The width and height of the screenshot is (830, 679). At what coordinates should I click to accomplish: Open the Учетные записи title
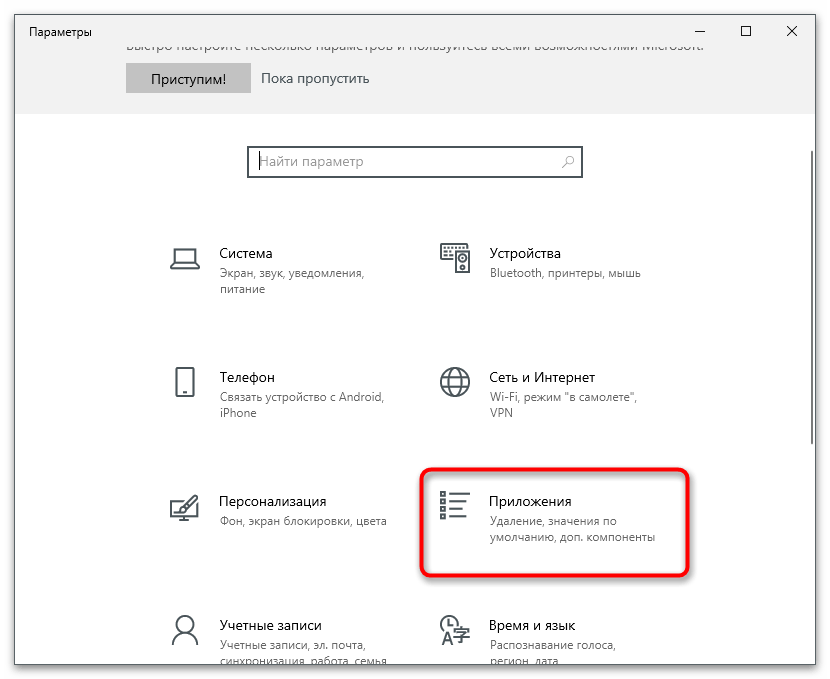(270, 625)
